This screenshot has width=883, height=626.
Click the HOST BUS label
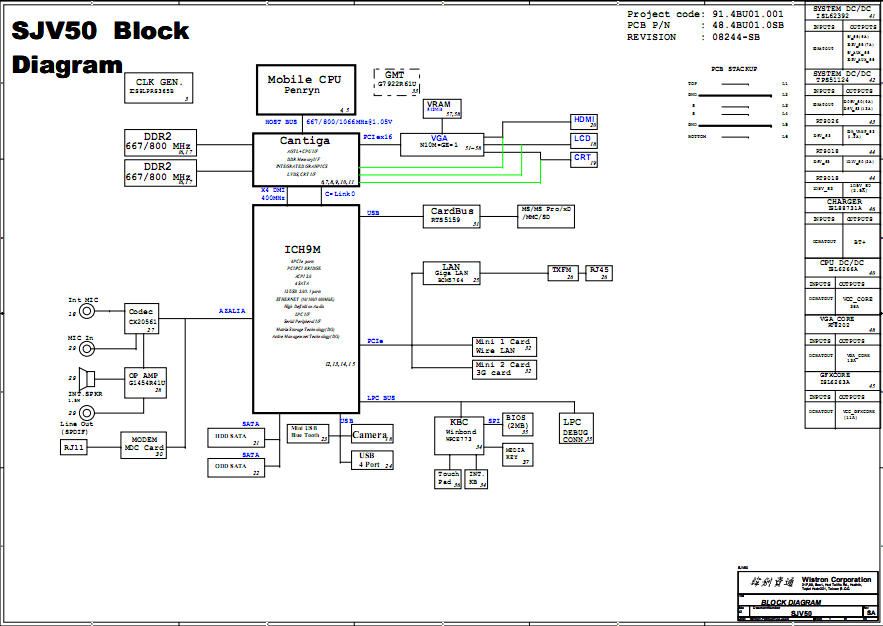(281, 122)
